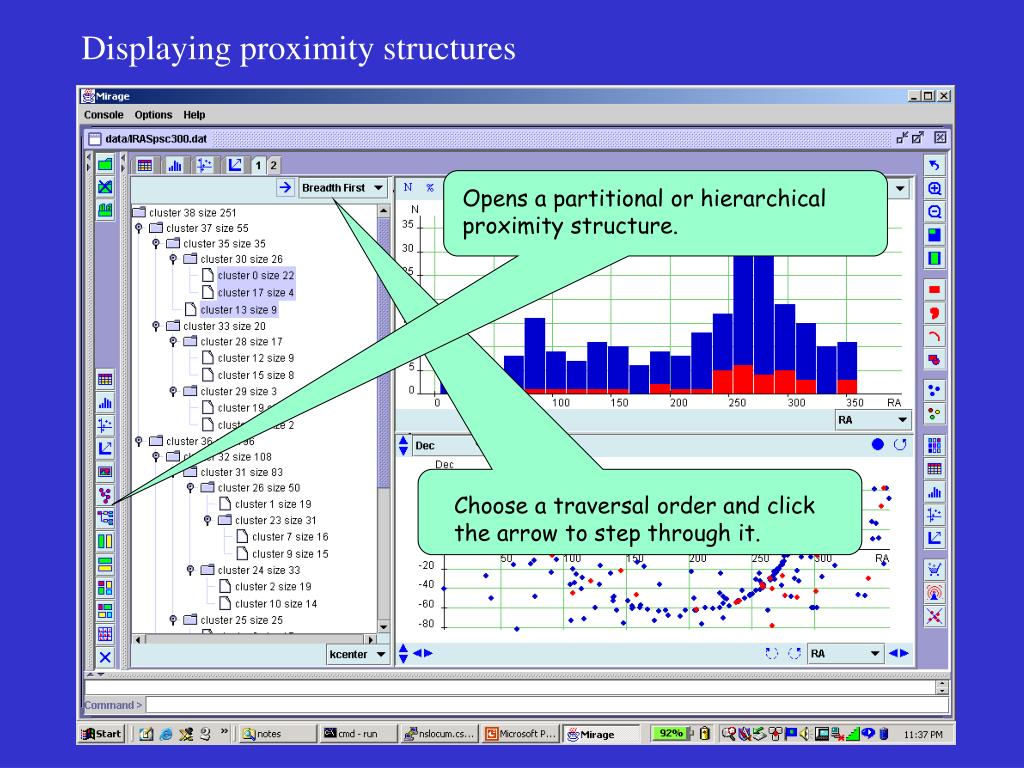Click the colored dots cluster icon in right toolbar
1024x768 pixels.
935,413
